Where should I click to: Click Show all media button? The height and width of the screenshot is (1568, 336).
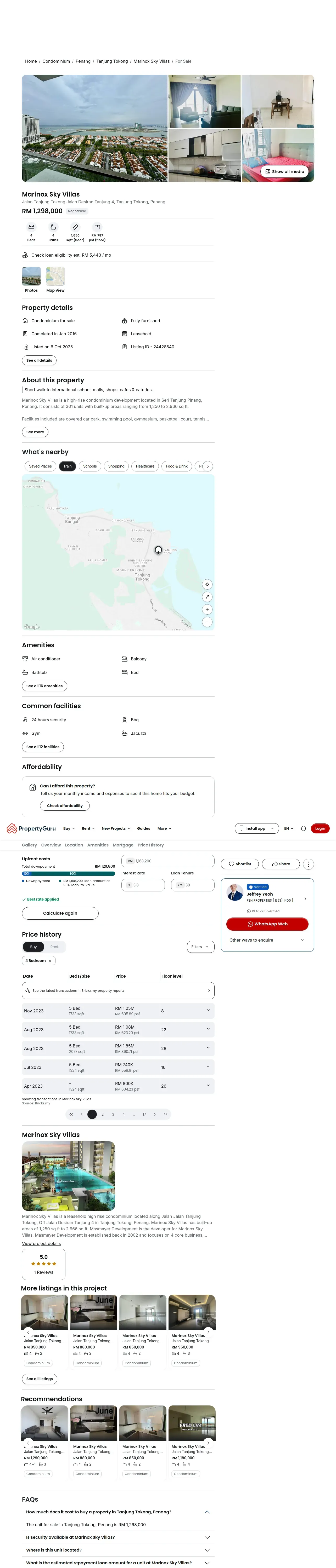(285, 172)
